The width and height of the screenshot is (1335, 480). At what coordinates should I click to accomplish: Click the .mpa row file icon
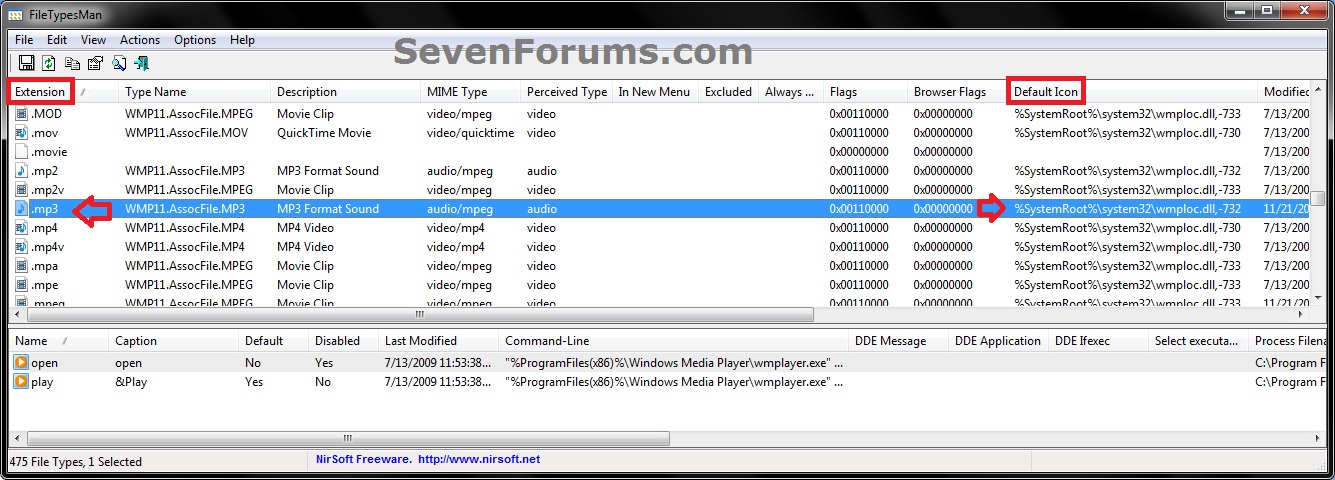tap(22, 266)
